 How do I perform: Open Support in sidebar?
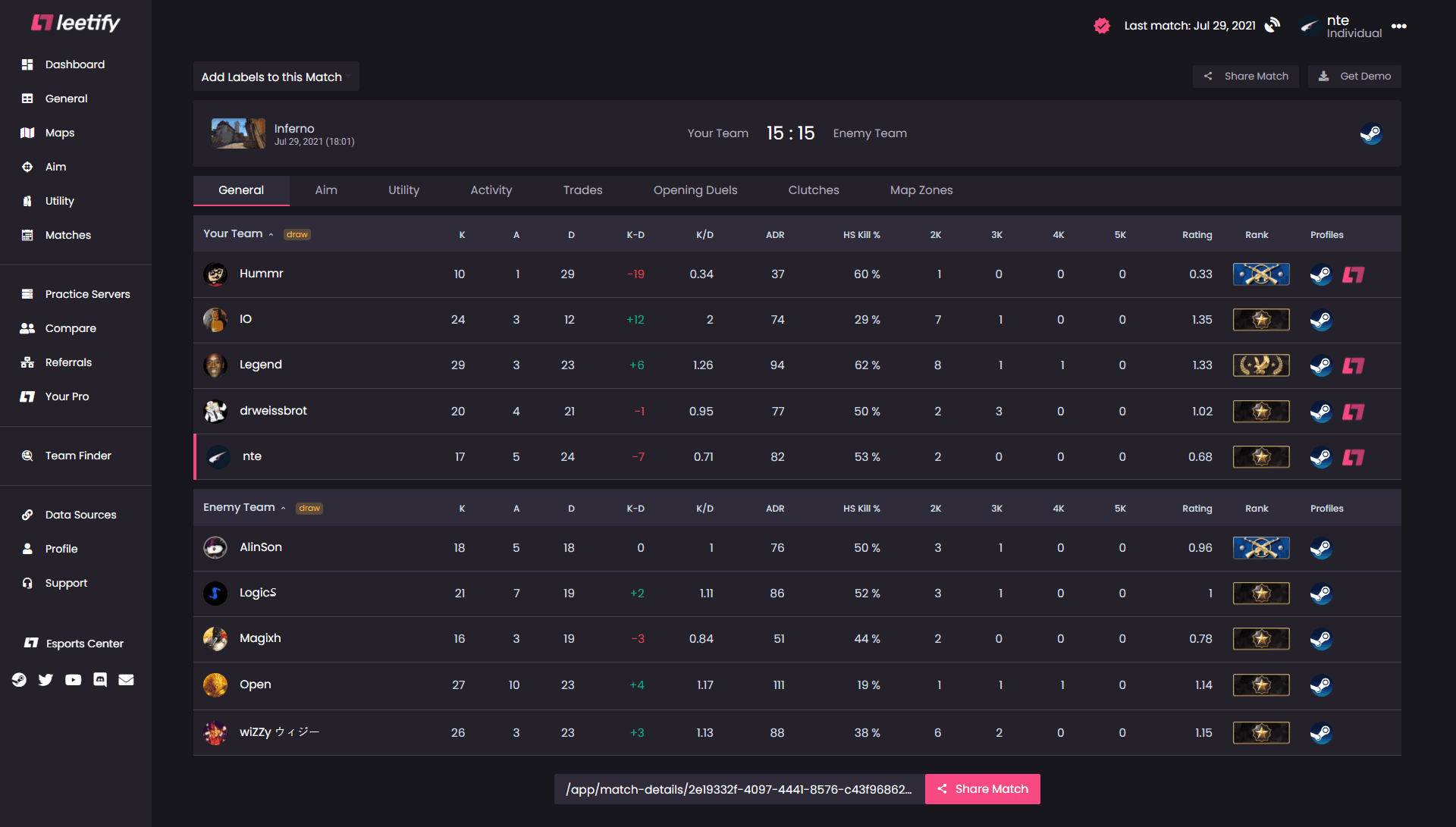[x=66, y=583]
